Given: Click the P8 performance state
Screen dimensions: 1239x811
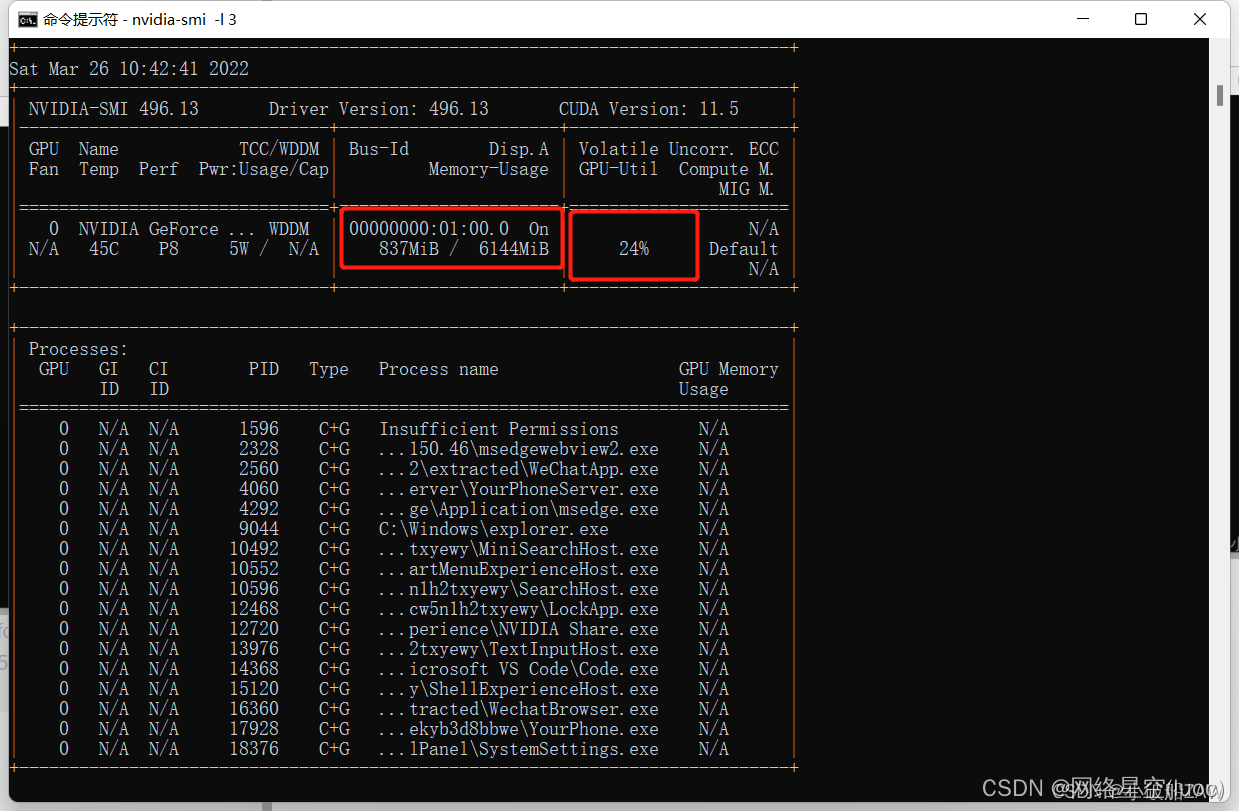Looking at the screenshot, I should [169, 249].
